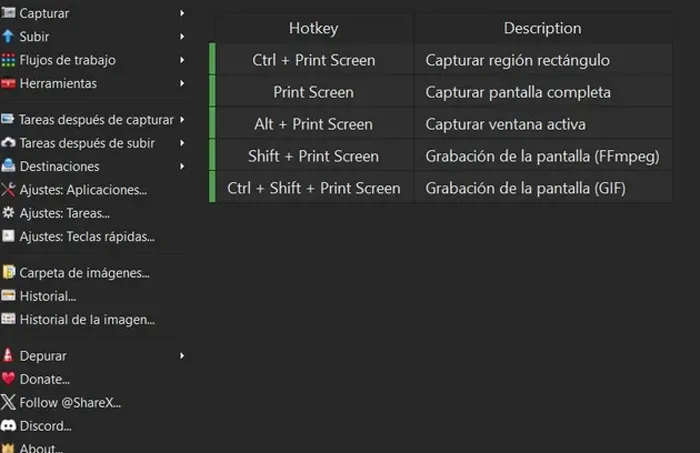Open the Historial window

[x=47, y=296]
